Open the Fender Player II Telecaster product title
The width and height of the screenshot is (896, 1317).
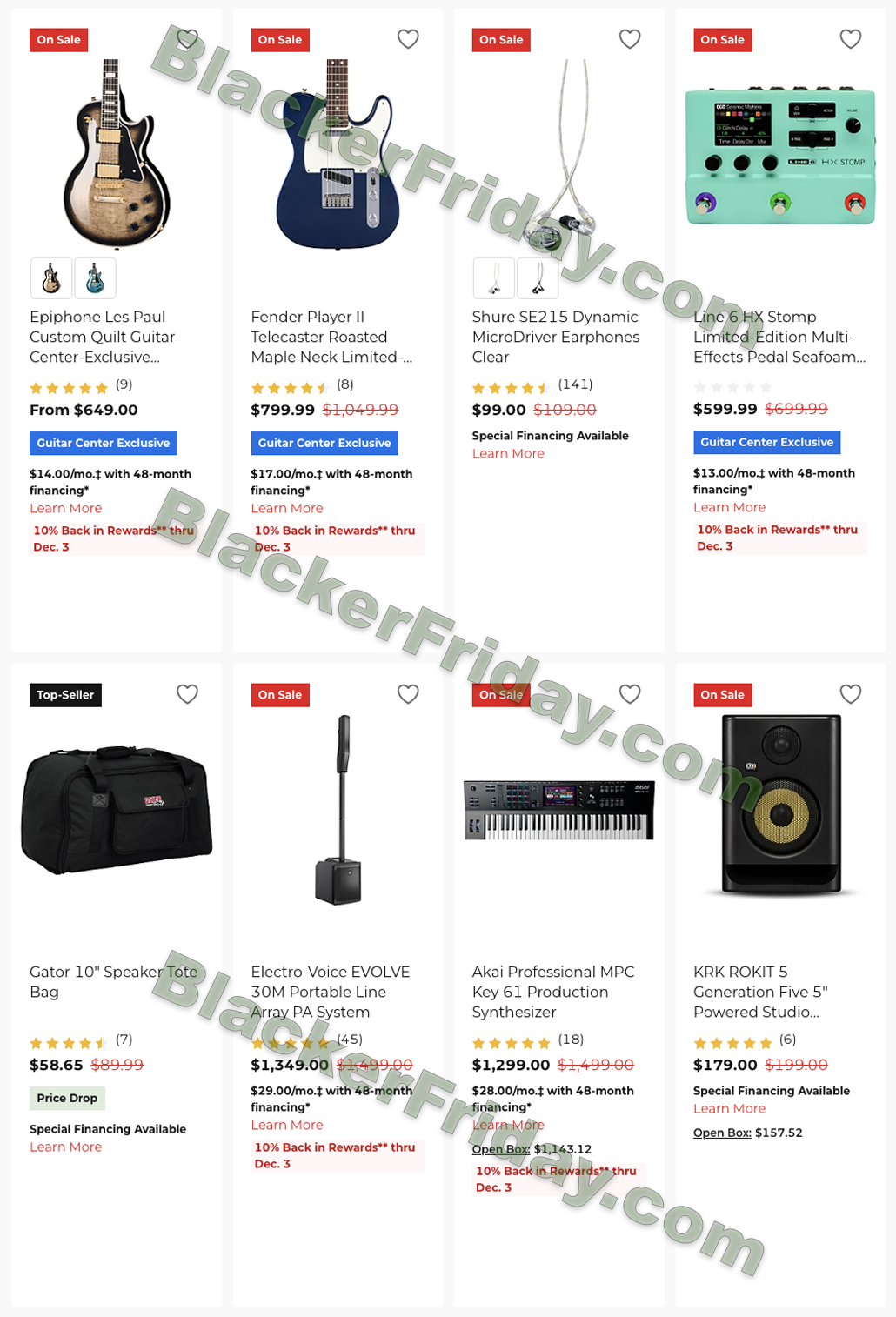(331, 337)
